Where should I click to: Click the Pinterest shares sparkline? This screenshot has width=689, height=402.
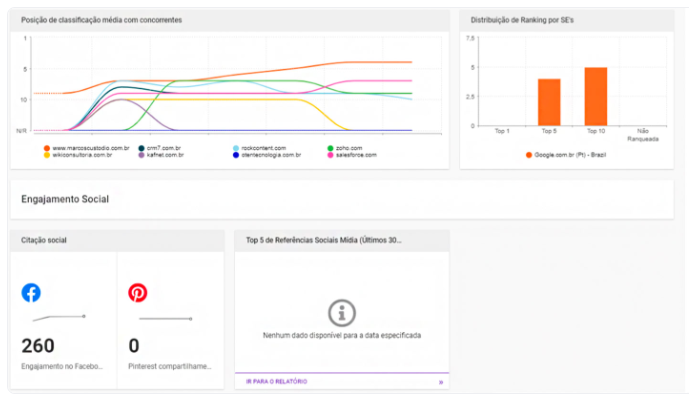click(x=166, y=319)
